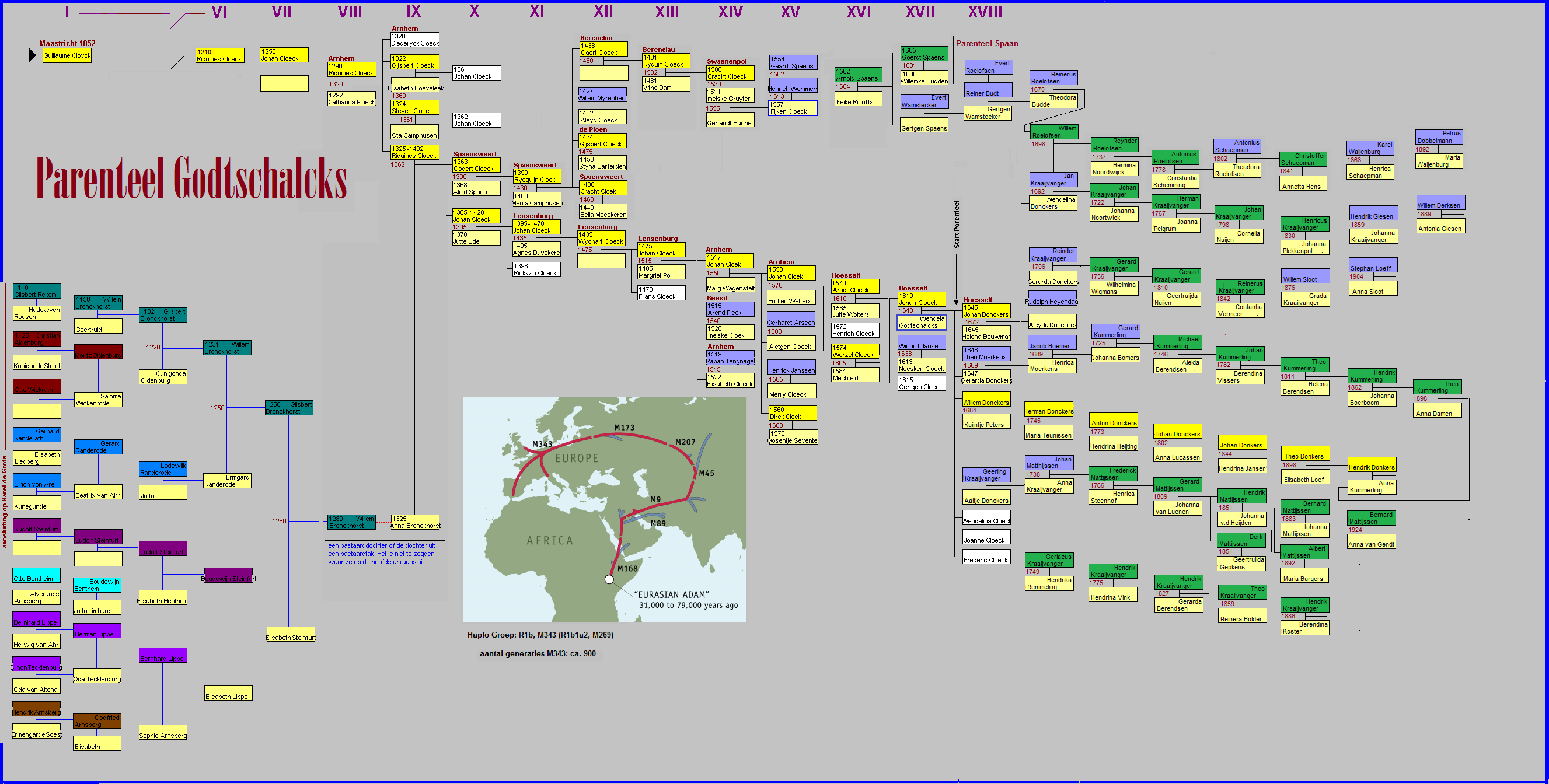Screen dimensions: 1549x784
Task: Click the Start Parenteel downward arrowhead
Action: (956, 303)
